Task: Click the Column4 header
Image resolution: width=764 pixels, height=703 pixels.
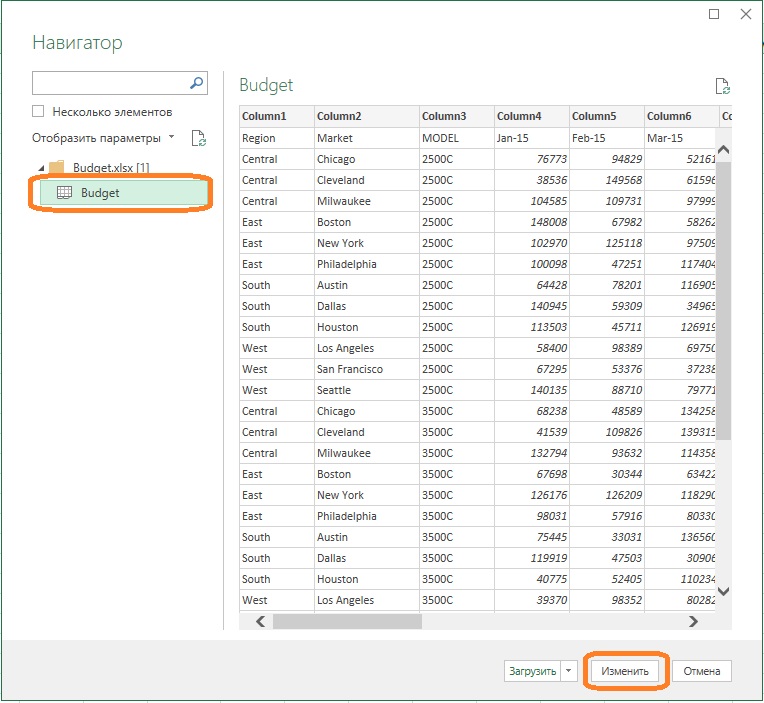Action: (532, 116)
